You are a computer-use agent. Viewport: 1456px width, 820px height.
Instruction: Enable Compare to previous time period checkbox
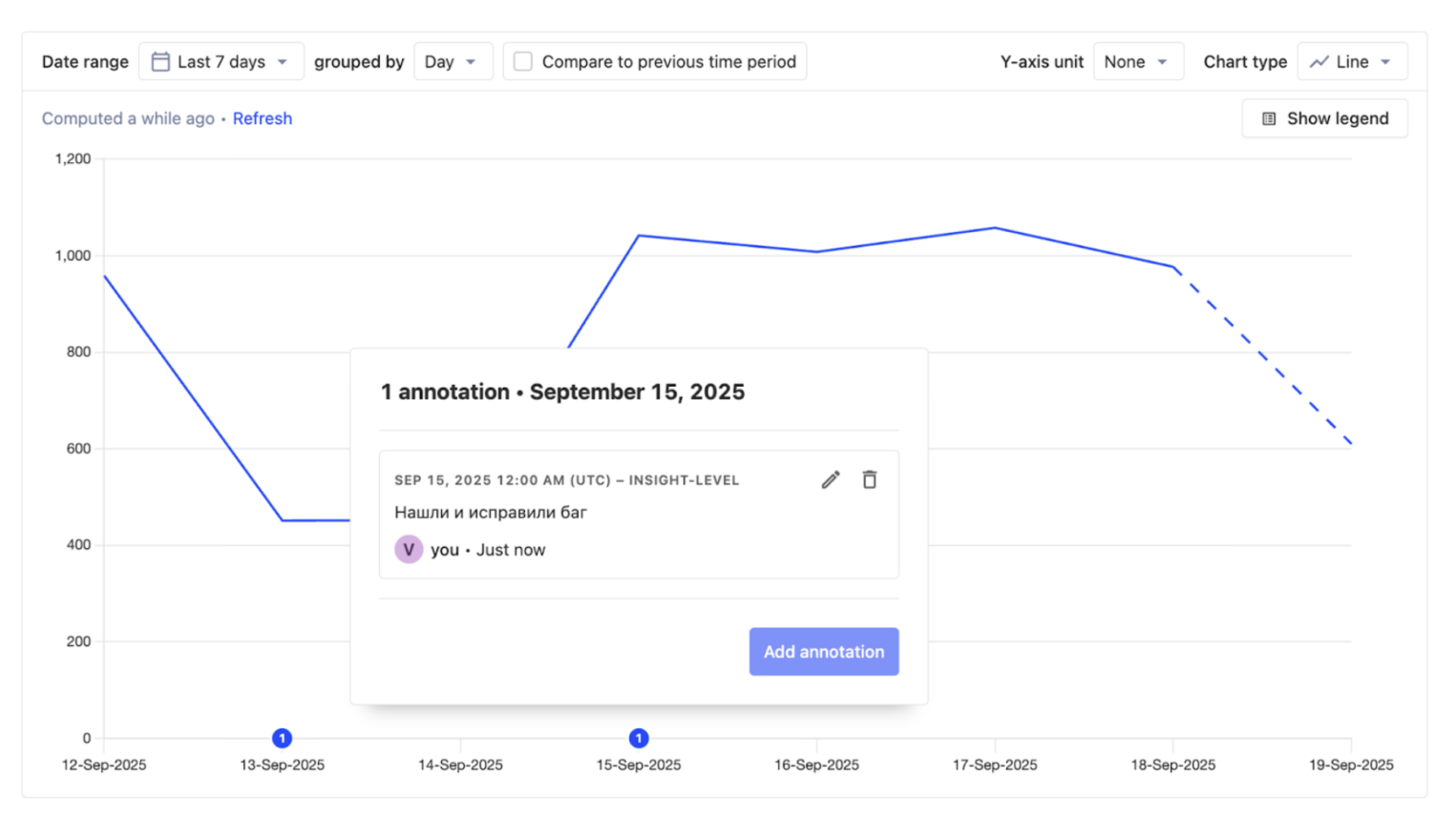pos(523,62)
